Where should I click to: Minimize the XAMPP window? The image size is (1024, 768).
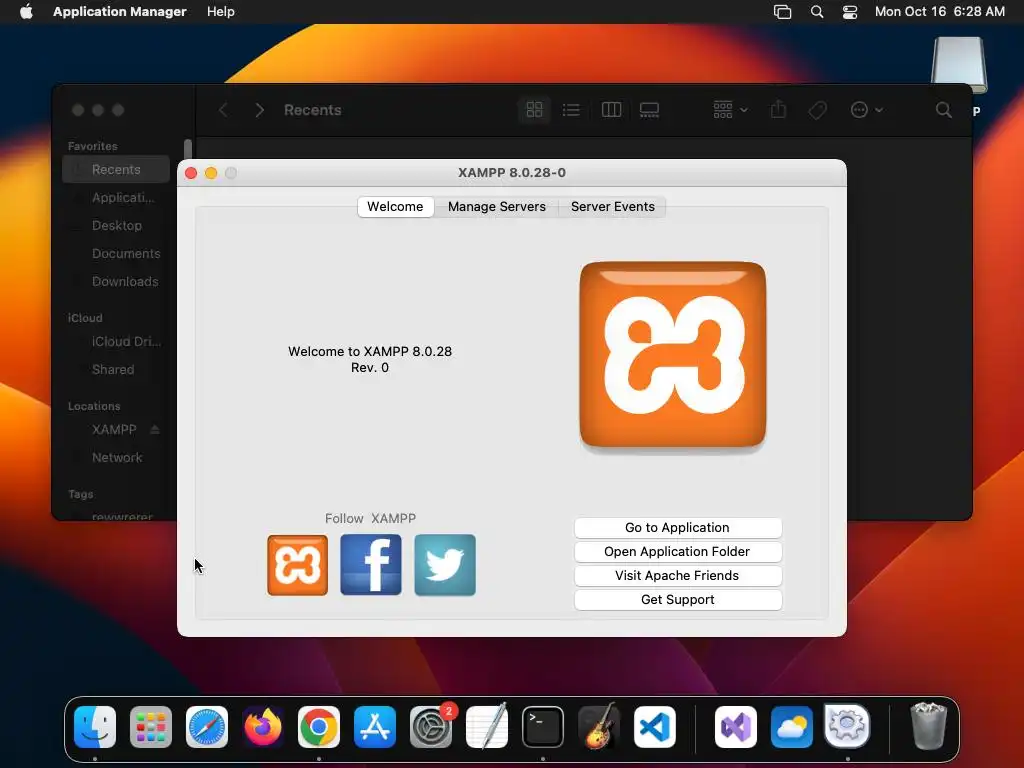pyautogui.click(x=211, y=173)
